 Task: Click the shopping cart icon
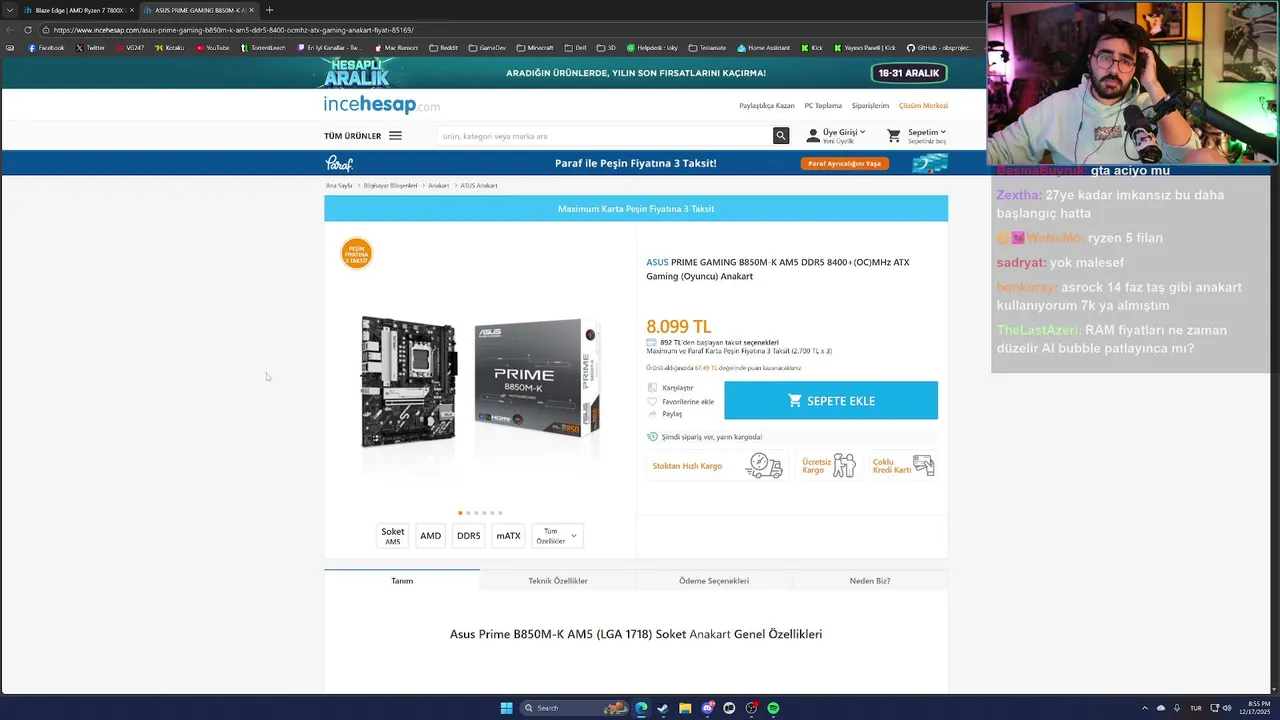(894, 135)
